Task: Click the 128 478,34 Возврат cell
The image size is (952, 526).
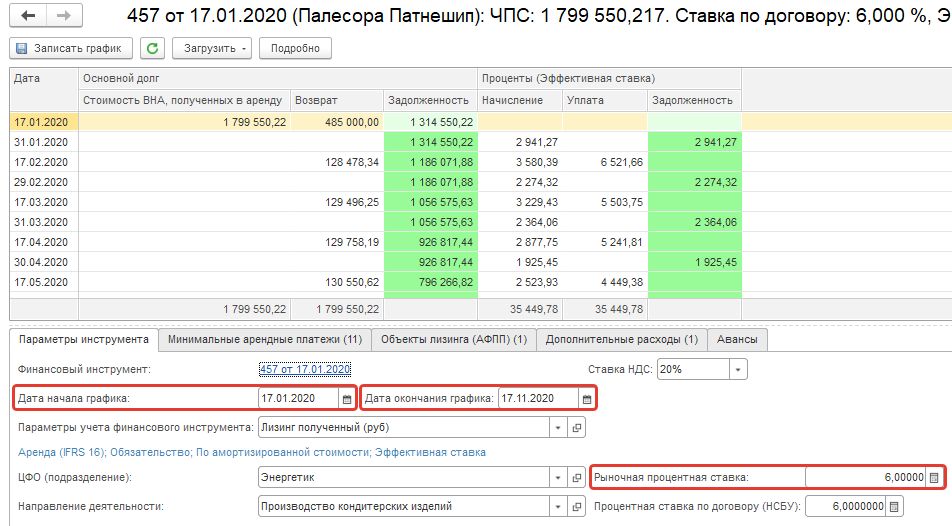Action: click(x=337, y=162)
